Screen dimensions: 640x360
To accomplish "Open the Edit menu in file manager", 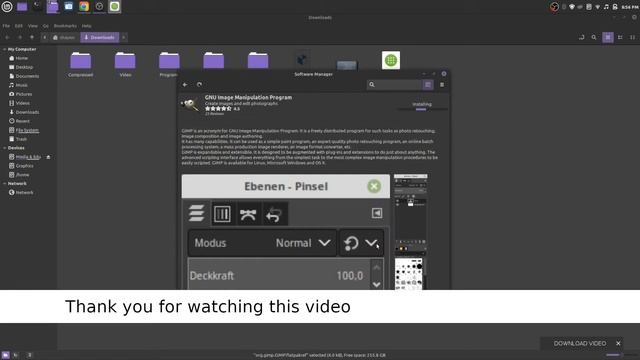I will click(19, 26).
